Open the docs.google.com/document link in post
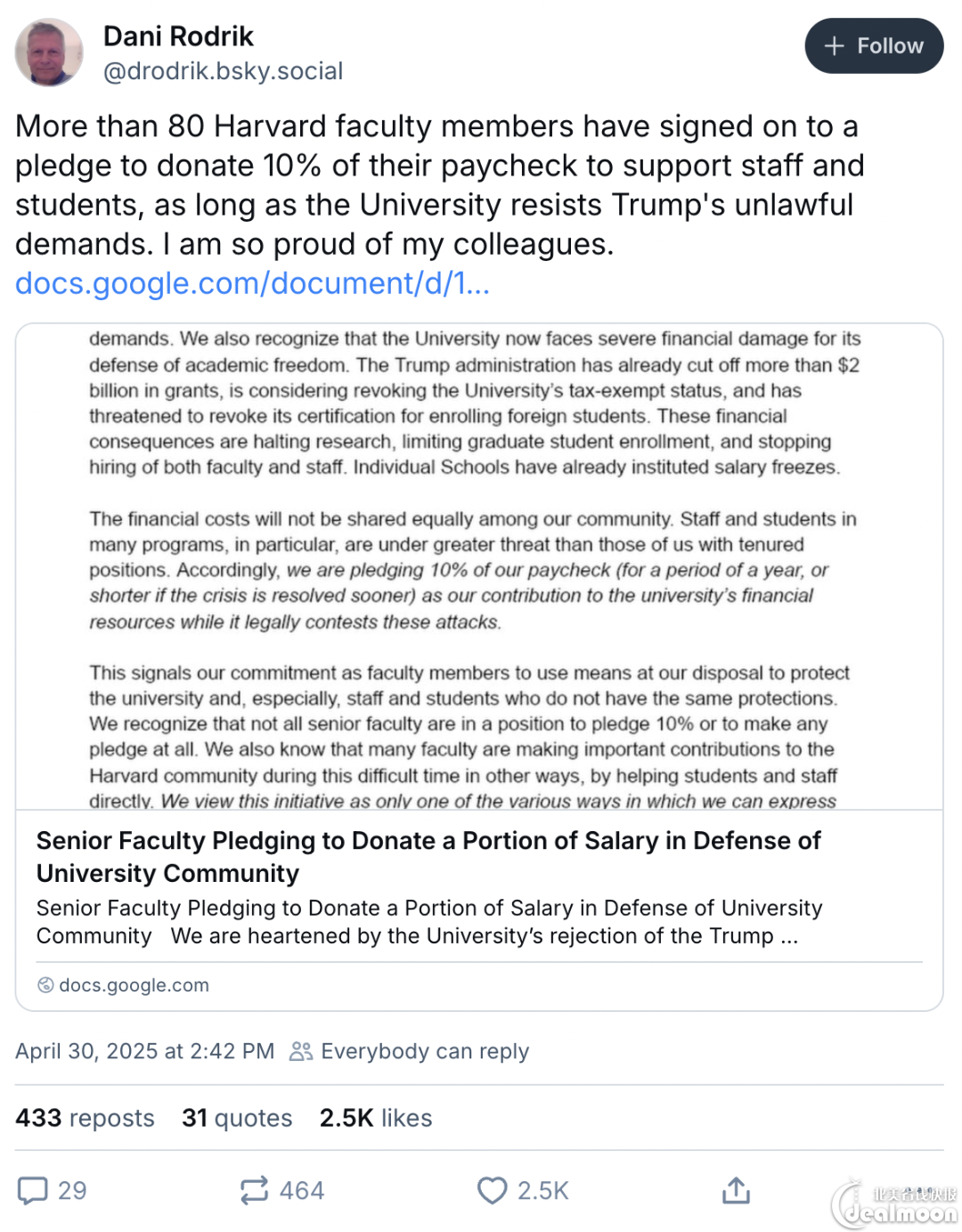The width and height of the screenshot is (962, 1232). tap(252, 283)
